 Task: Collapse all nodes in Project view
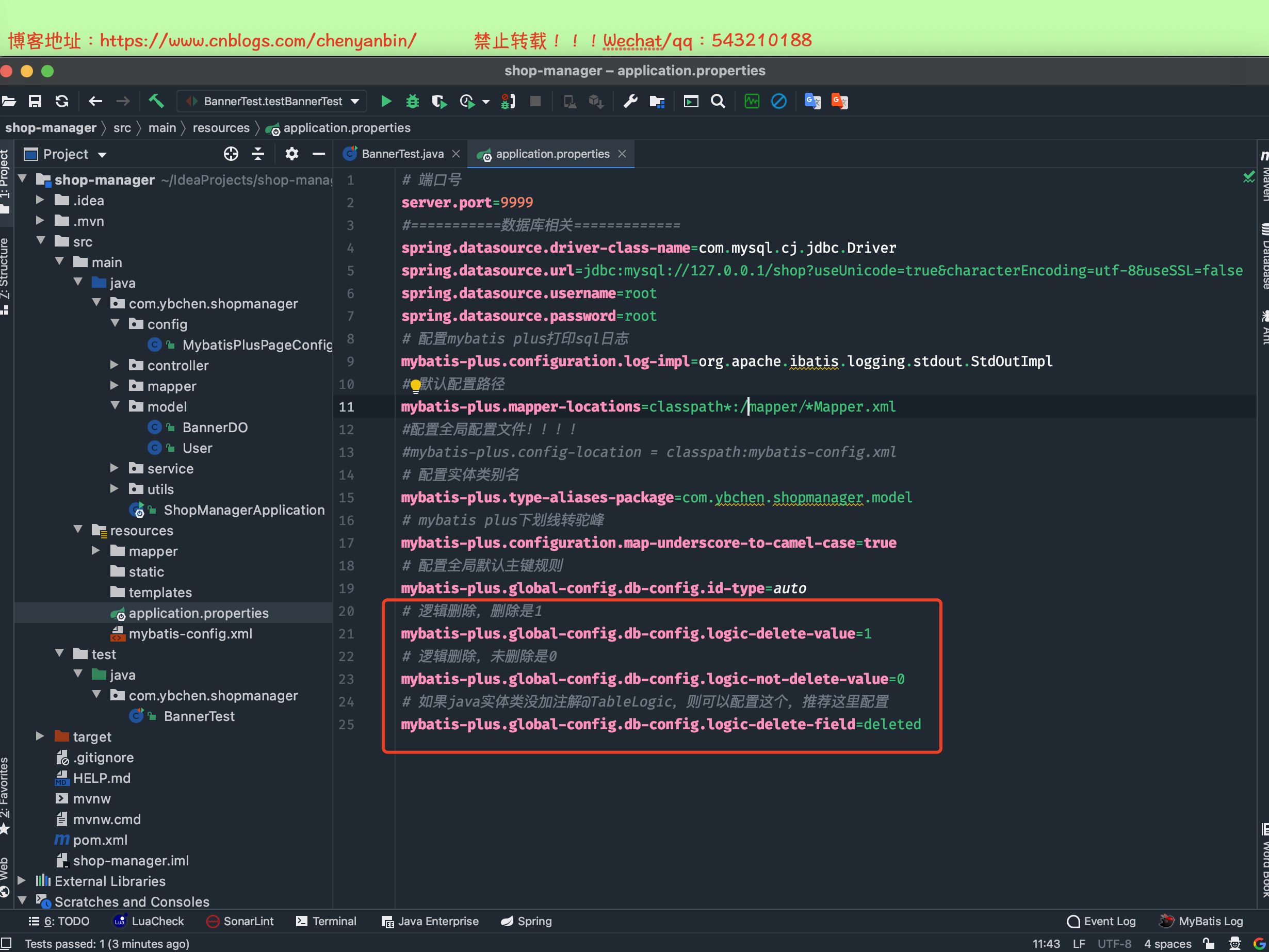tap(257, 154)
